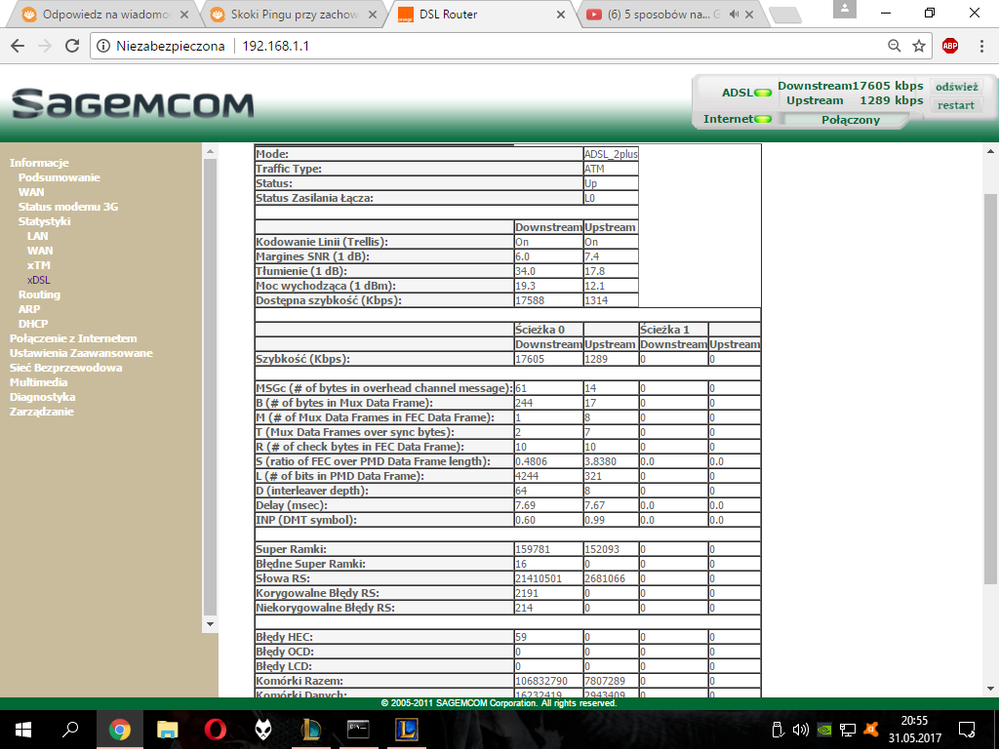Click the browser reload page icon

(x=73, y=46)
